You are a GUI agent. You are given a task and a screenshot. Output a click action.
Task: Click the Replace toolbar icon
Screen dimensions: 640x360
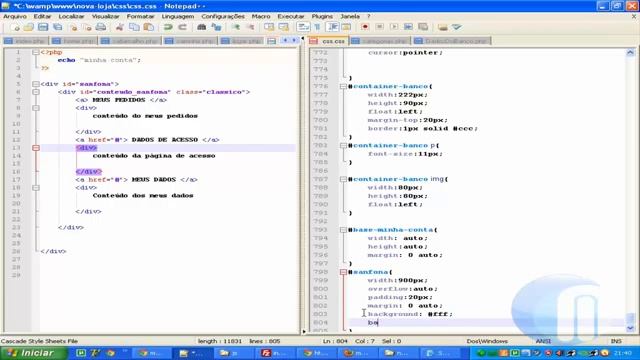216,27
